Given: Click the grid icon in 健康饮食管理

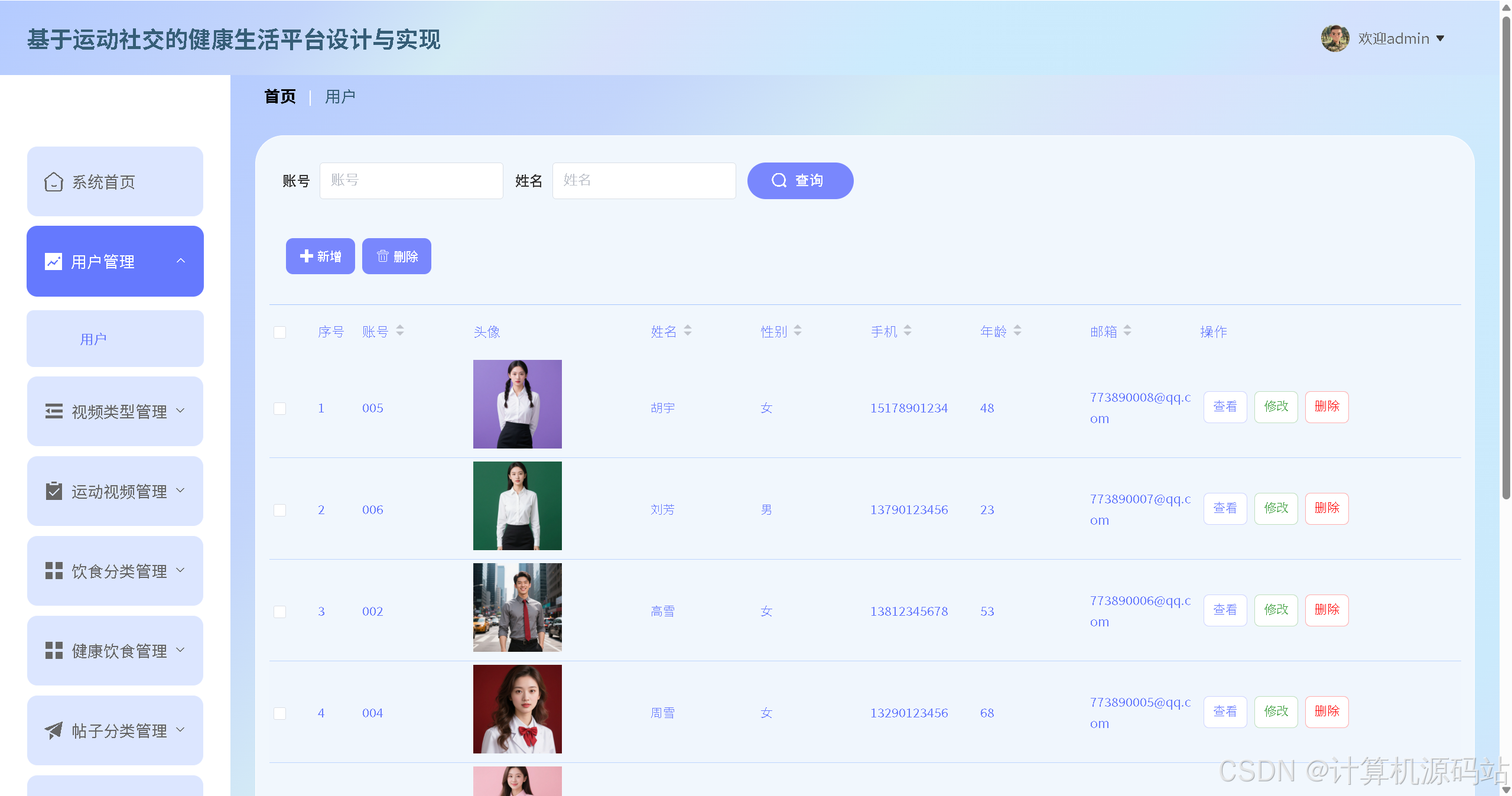Looking at the screenshot, I should coord(54,651).
